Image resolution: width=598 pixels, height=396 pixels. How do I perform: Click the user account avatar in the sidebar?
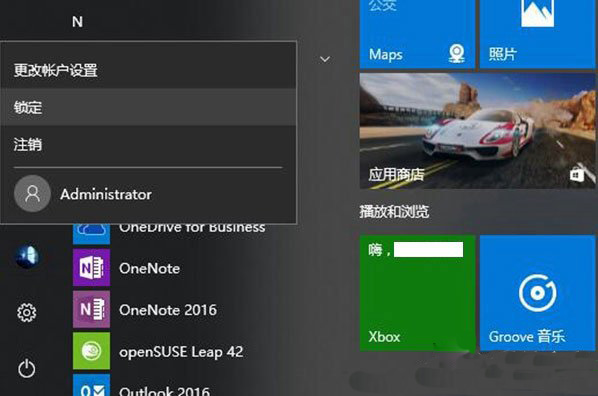[27, 256]
